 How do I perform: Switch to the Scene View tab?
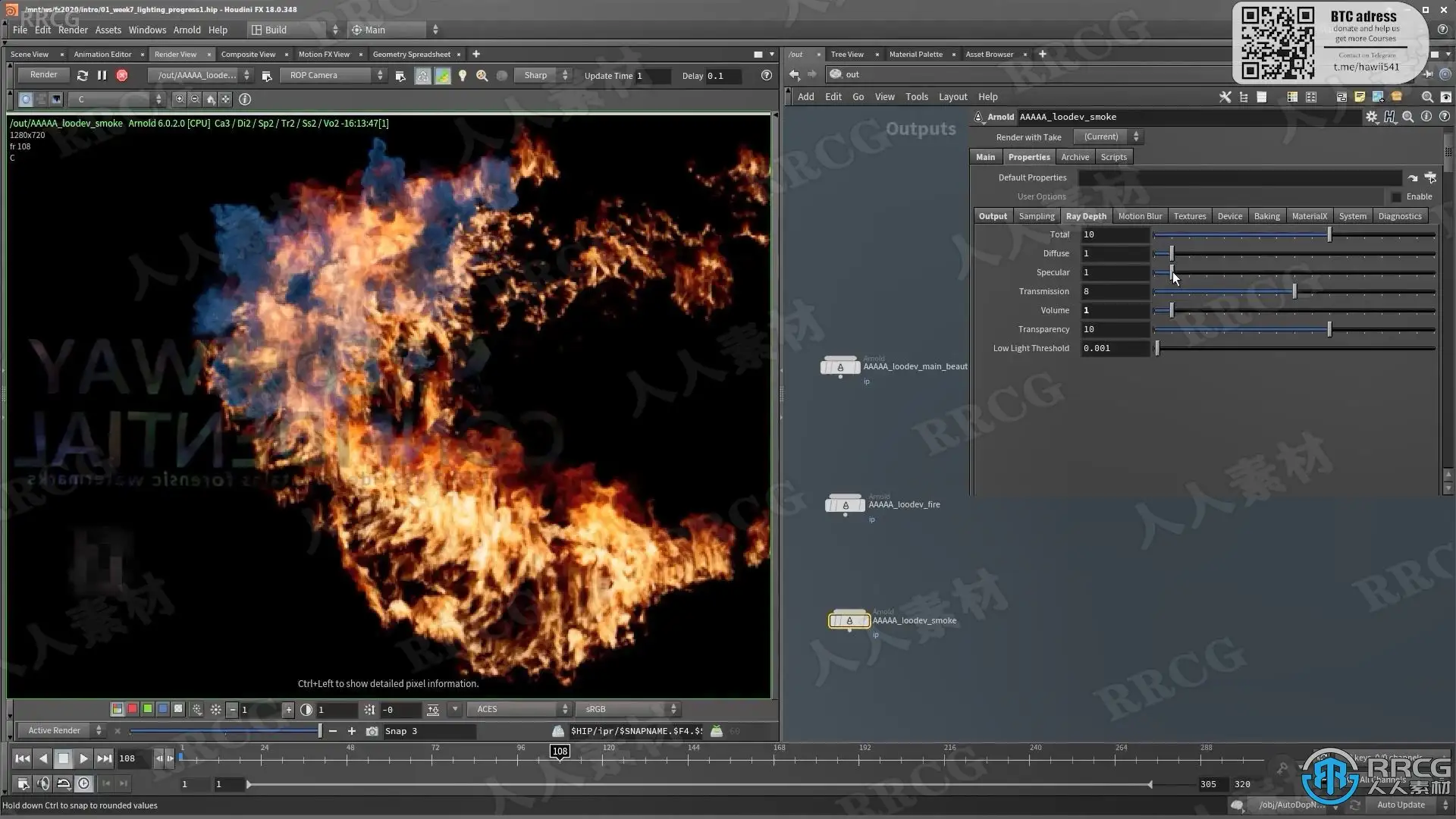[x=30, y=54]
